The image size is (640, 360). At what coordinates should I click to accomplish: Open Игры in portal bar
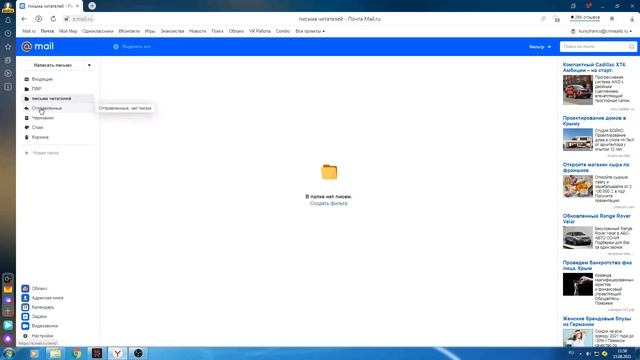150,31
